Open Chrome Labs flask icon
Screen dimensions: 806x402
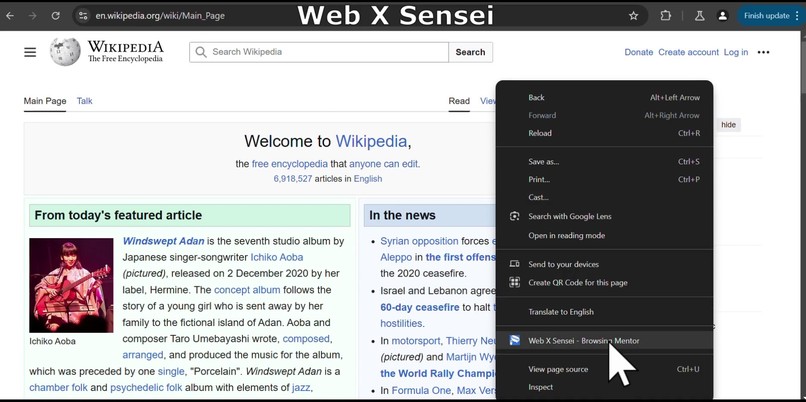699,16
